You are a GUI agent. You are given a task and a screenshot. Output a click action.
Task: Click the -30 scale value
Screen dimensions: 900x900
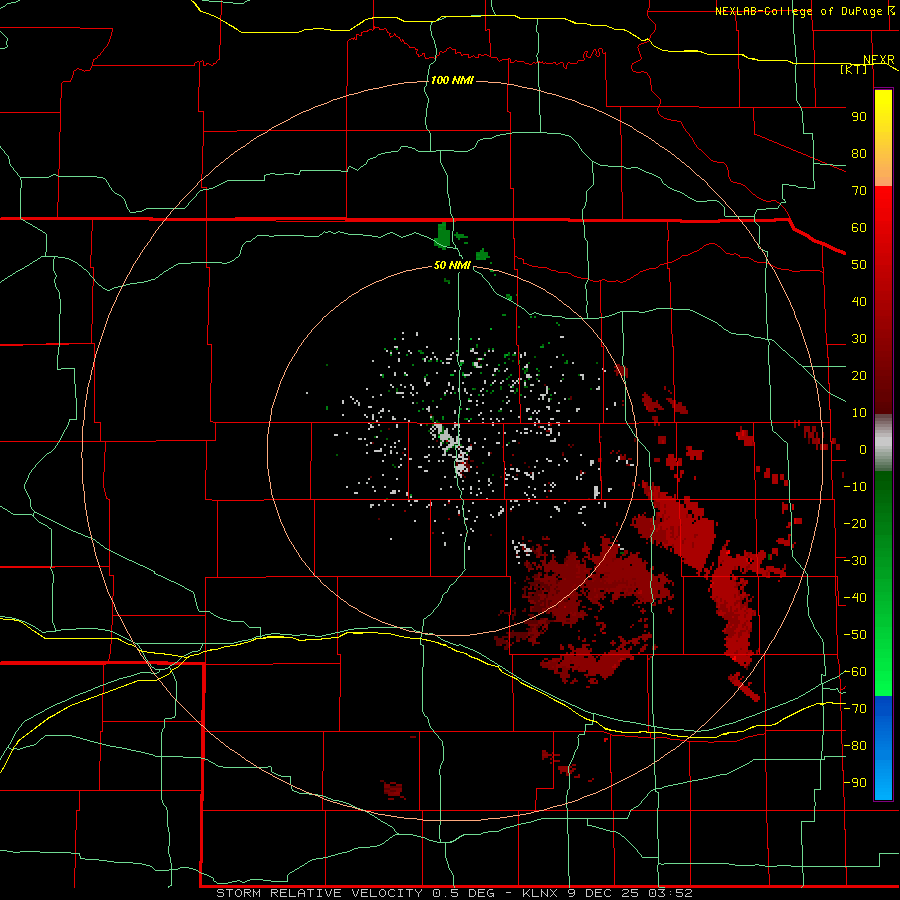[x=855, y=561]
